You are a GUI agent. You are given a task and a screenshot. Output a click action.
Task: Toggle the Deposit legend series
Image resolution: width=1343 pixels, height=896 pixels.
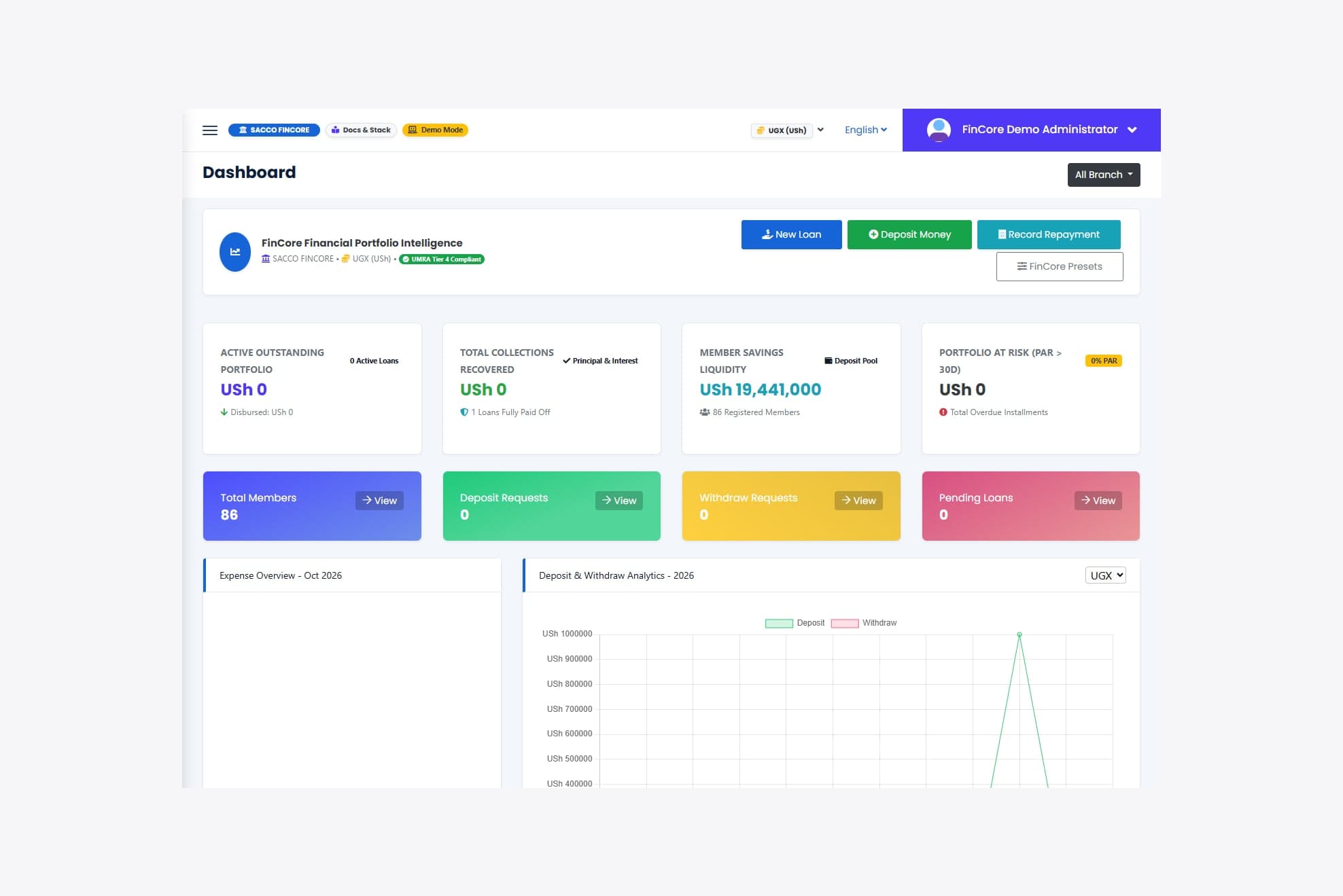coord(795,623)
